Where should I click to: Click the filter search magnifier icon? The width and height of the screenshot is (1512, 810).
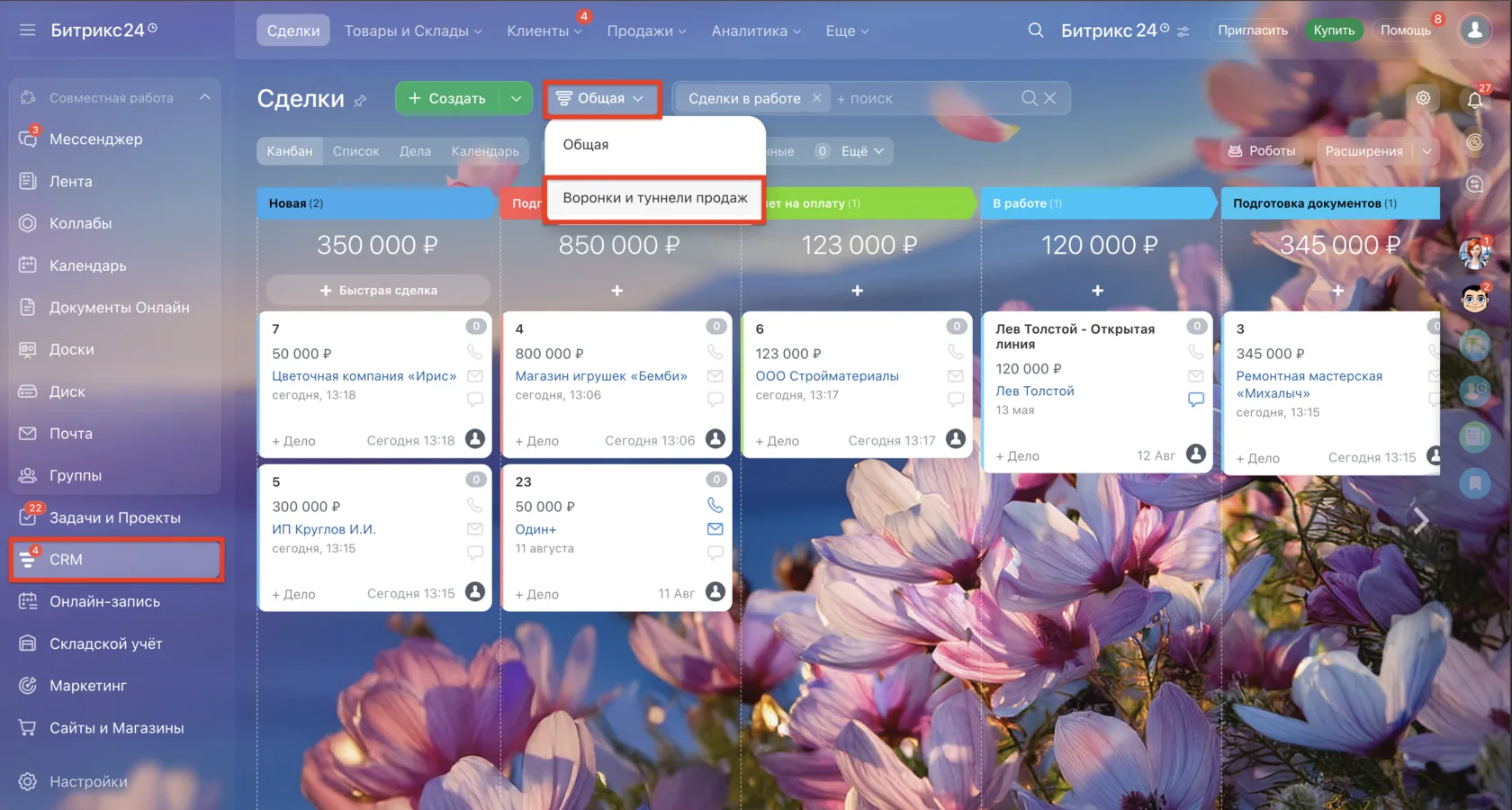[1030, 98]
